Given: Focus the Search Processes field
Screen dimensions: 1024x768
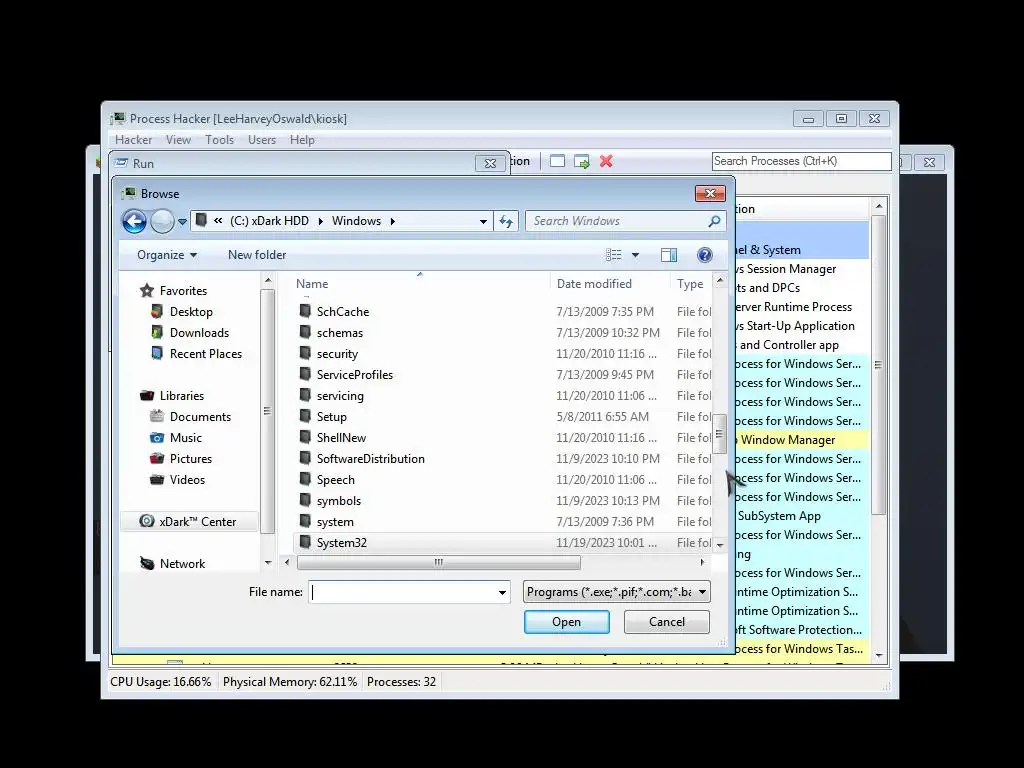Looking at the screenshot, I should (801, 161).
